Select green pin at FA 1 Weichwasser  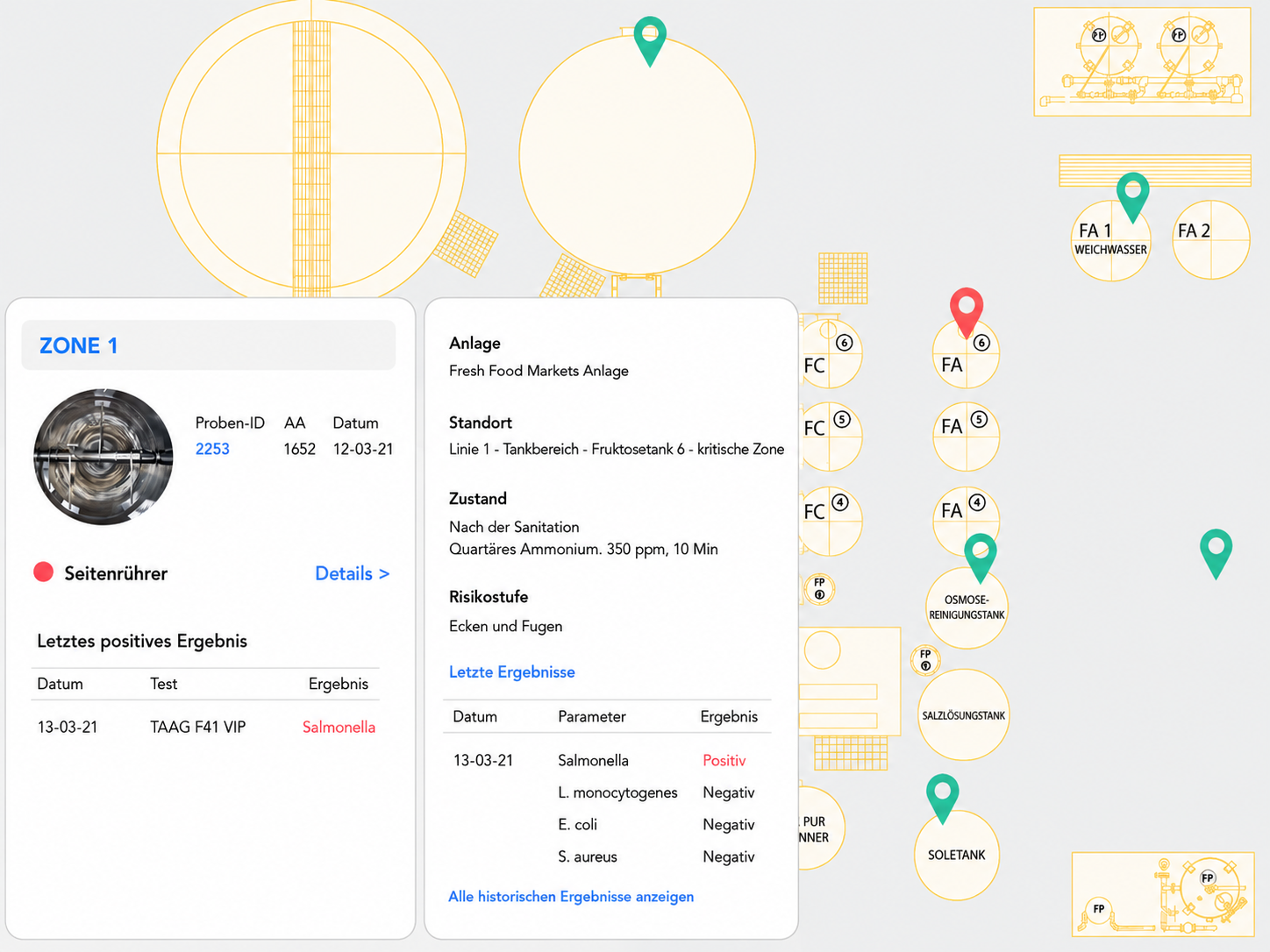click(1132, 197)
